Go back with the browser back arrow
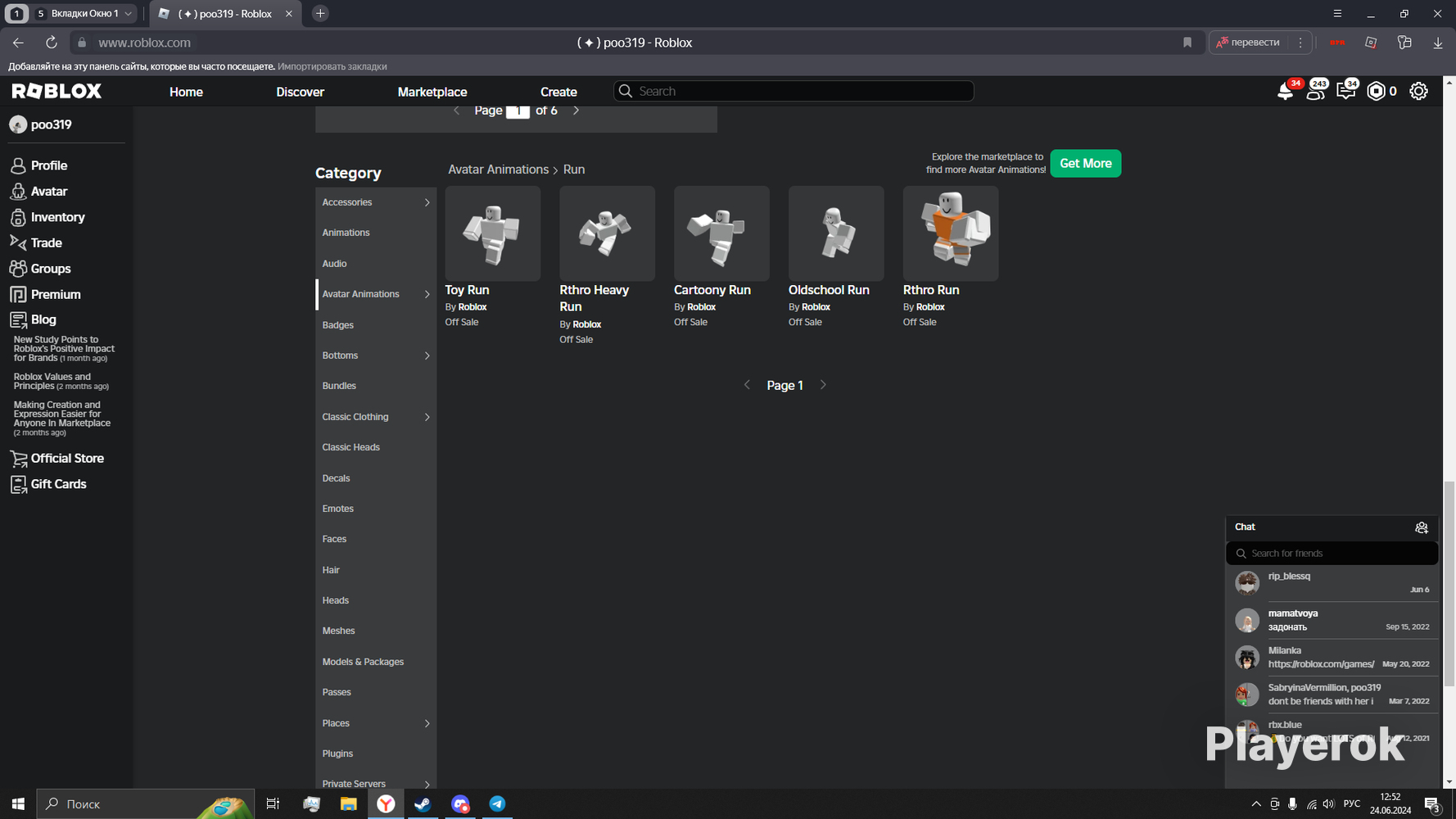 coord(18,43)
